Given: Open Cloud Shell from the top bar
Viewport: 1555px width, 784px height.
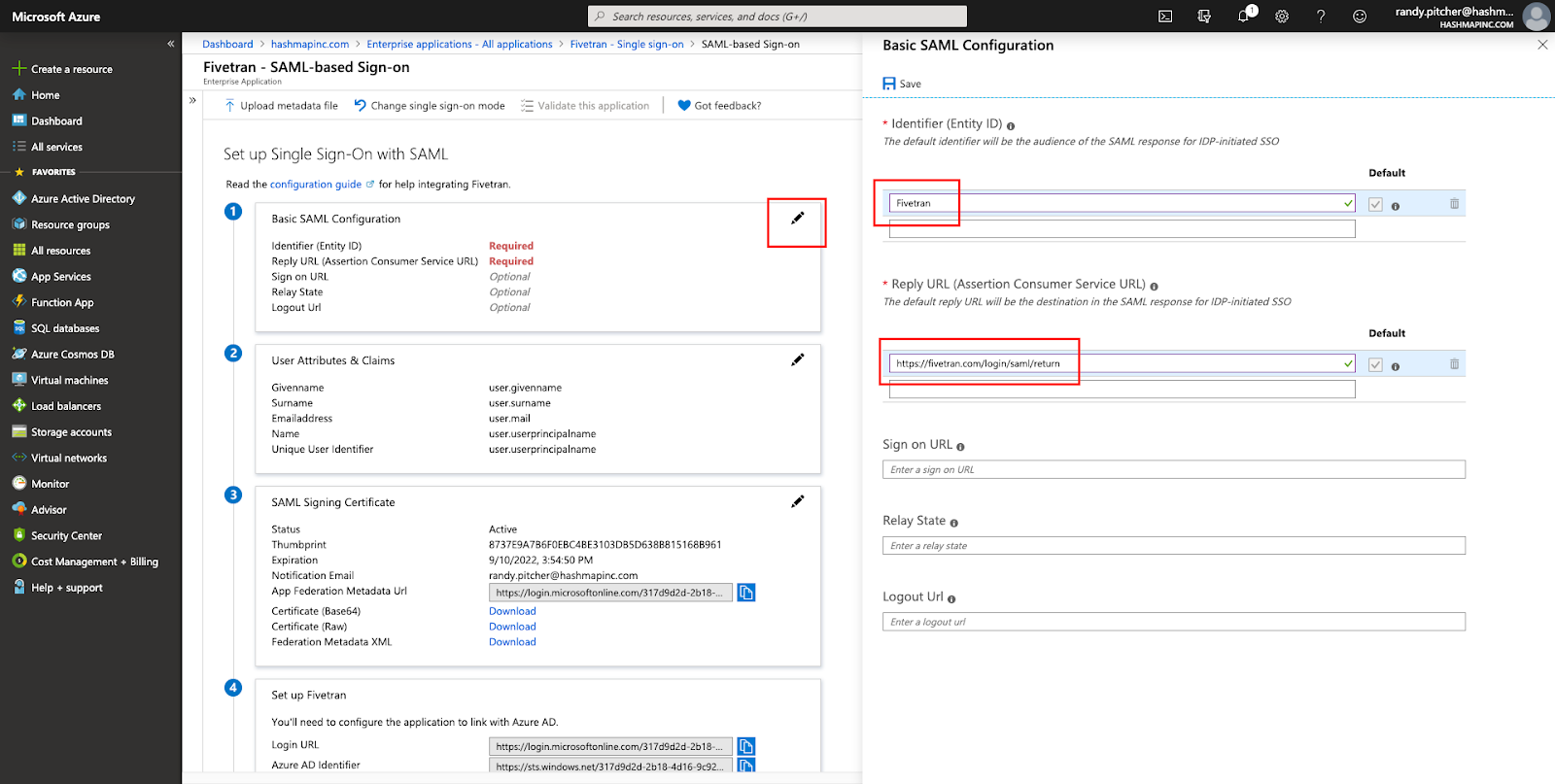Looking at the screenshot, I should click(x=1165, y=17).
